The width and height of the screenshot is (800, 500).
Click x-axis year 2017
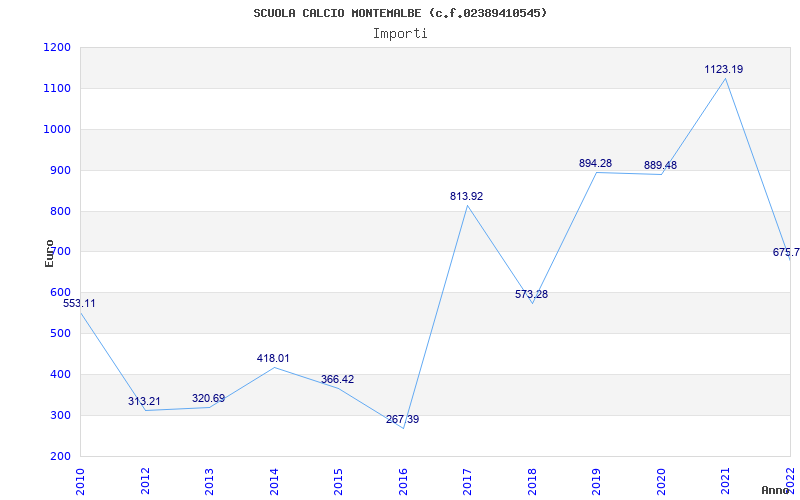click(x=467, y=482)
